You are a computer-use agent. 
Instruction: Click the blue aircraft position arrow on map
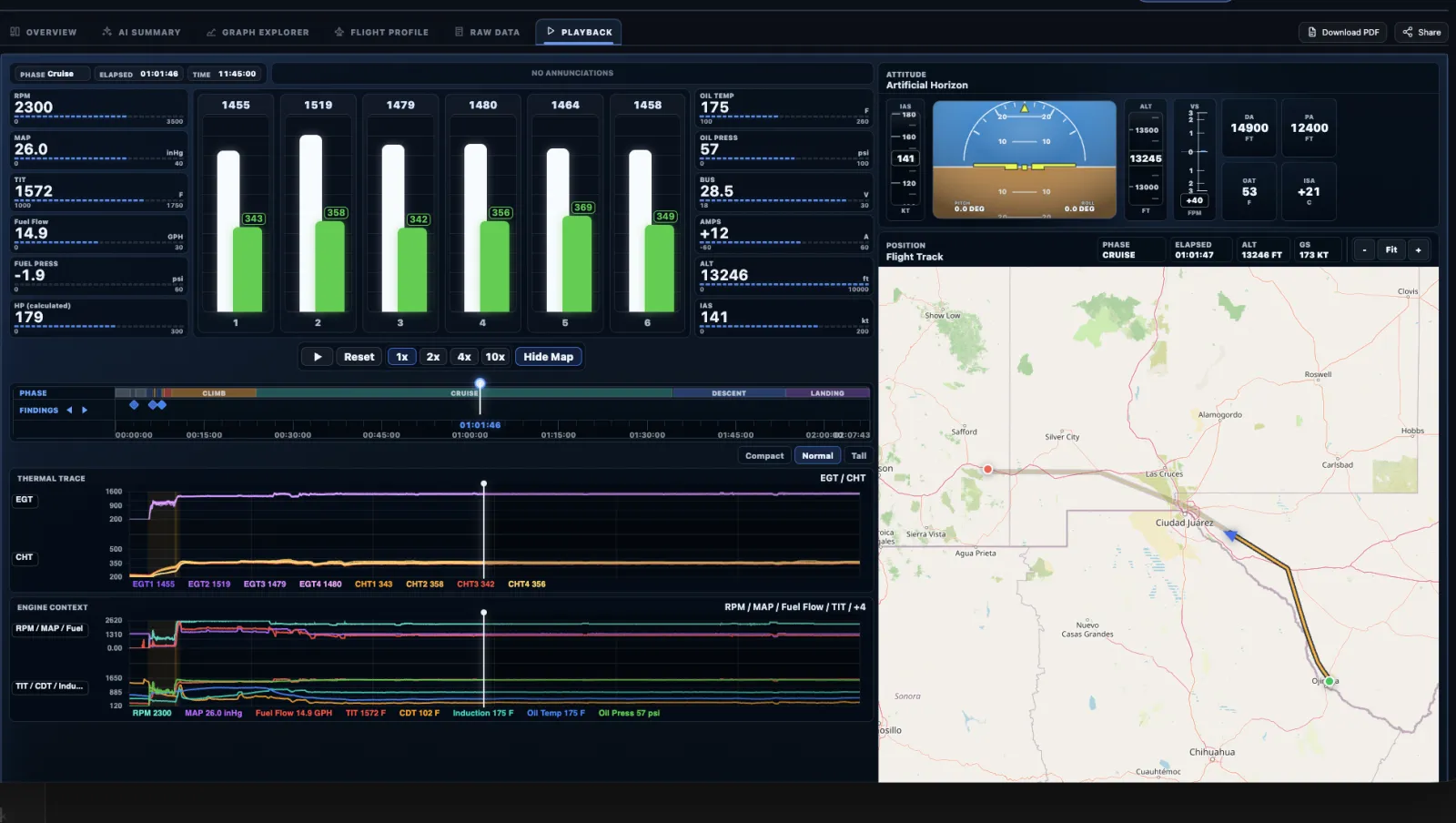pos(1230,535)
